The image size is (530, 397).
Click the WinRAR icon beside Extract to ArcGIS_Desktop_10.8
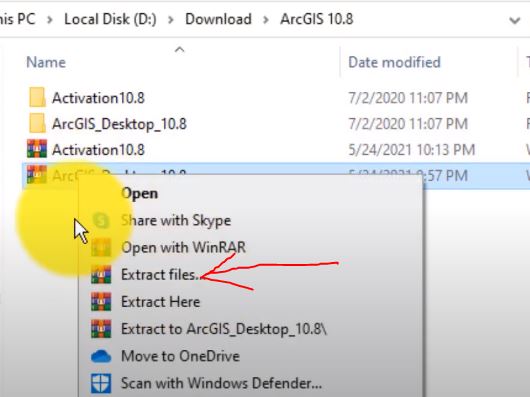(101, 329)
